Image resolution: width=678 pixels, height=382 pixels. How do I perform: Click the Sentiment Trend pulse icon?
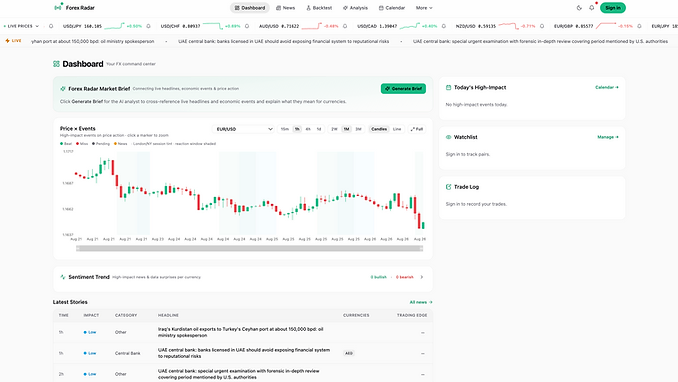click(63, 277)
